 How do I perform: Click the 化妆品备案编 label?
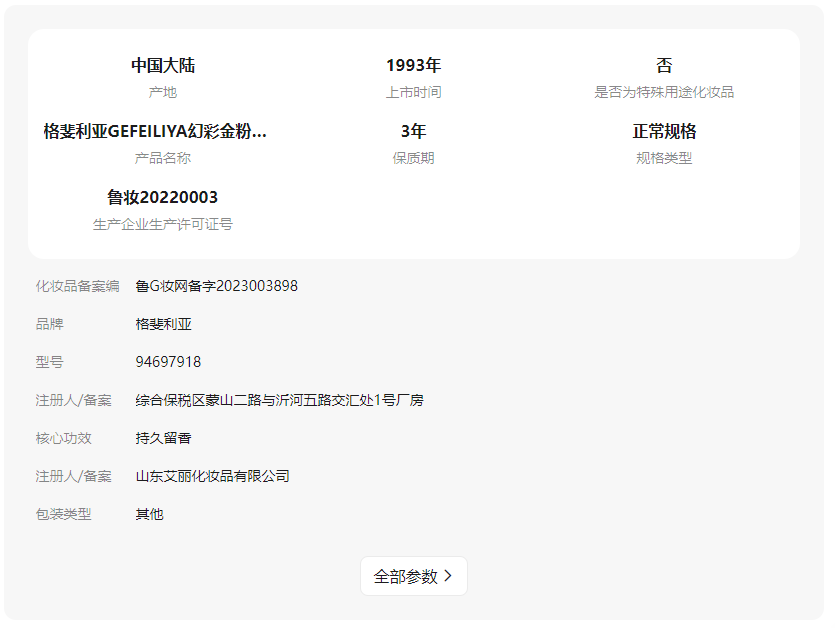[x=77, y=286]
